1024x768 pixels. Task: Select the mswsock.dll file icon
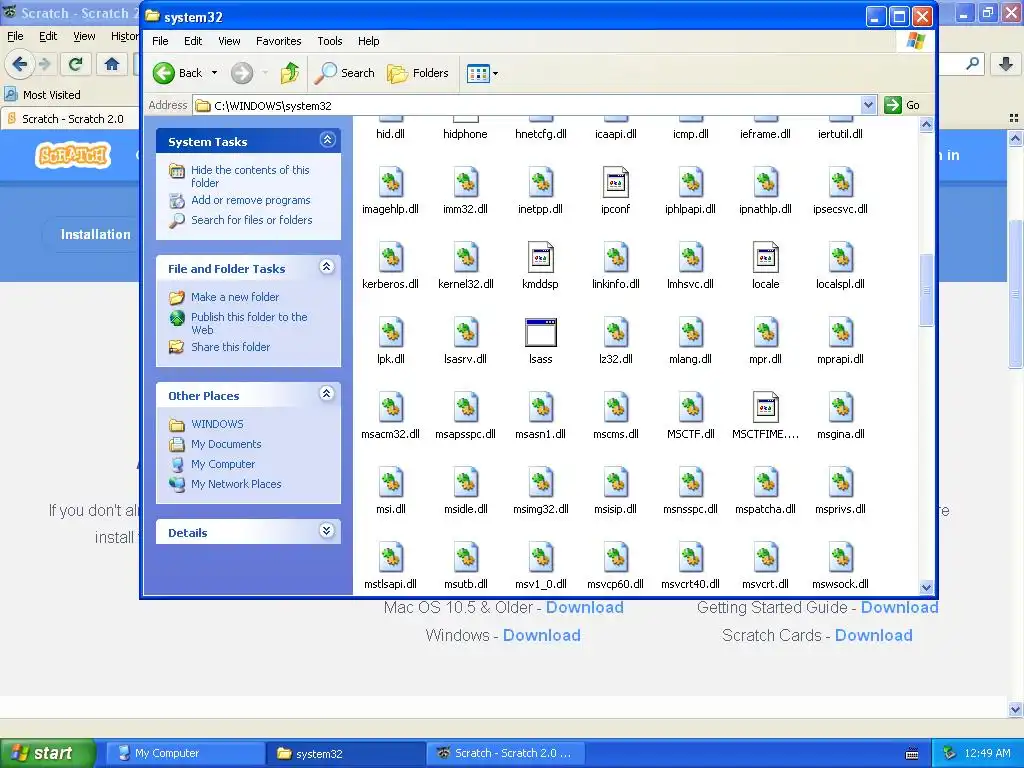click(x=840, y=558)
